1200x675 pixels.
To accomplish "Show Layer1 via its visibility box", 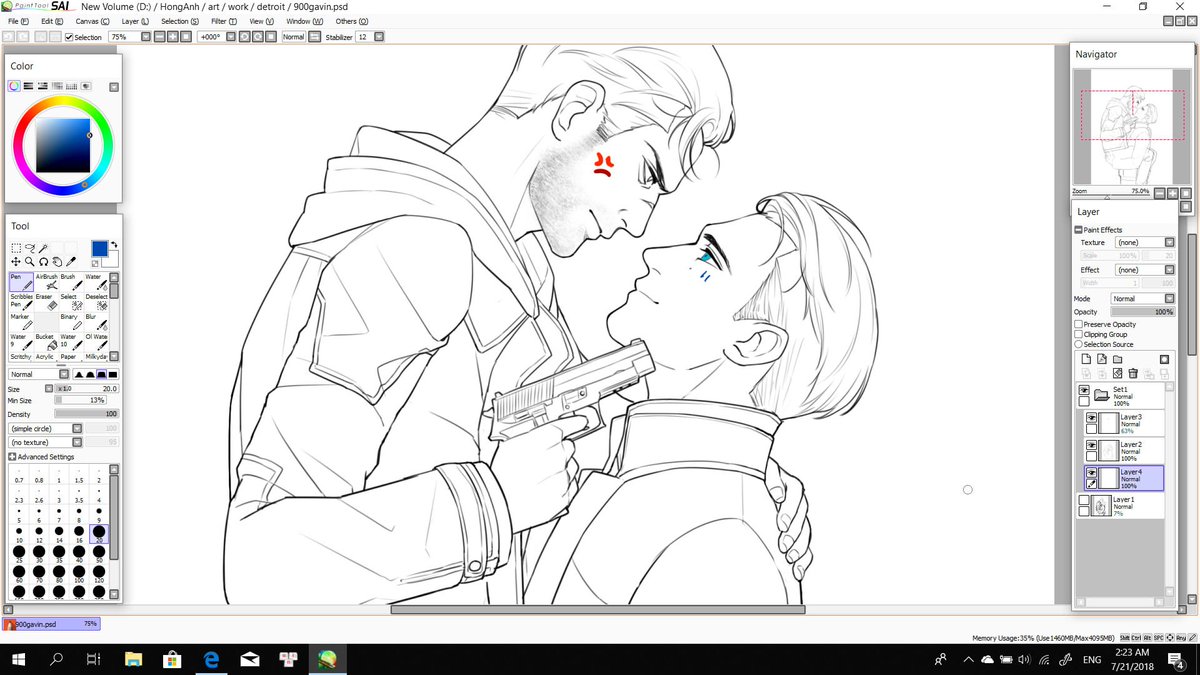I will click(1084, 499).
